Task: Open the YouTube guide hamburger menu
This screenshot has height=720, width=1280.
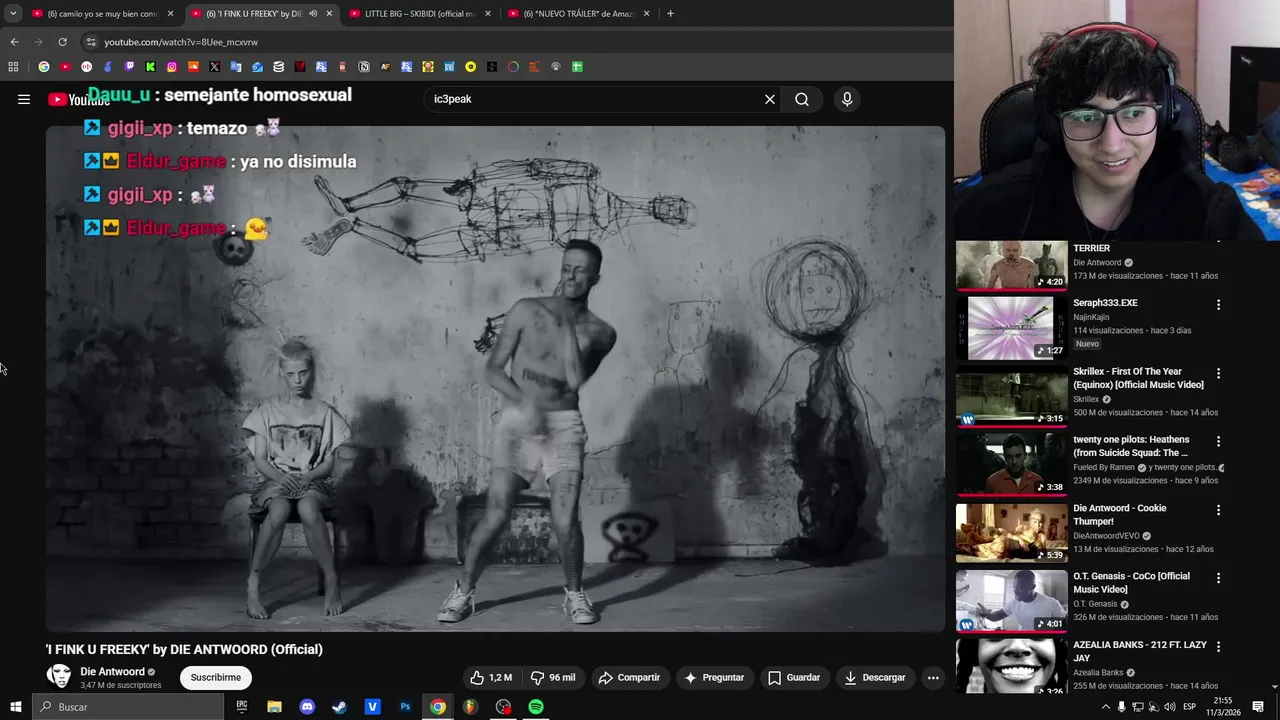Action: [24, 99]
